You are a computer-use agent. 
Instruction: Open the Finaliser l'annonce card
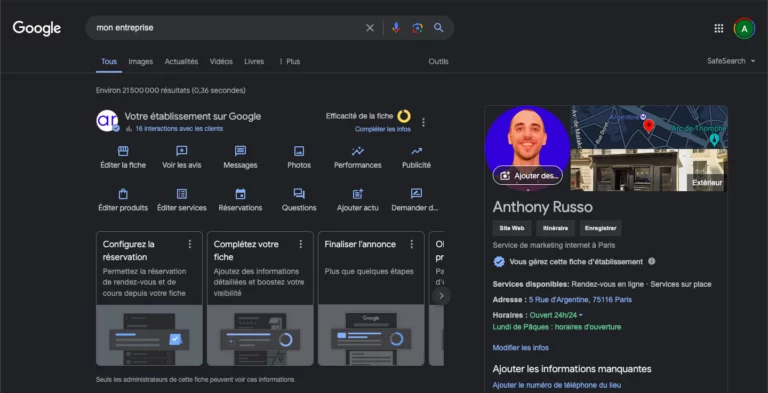pyautogui.click(x=371, y=299)
